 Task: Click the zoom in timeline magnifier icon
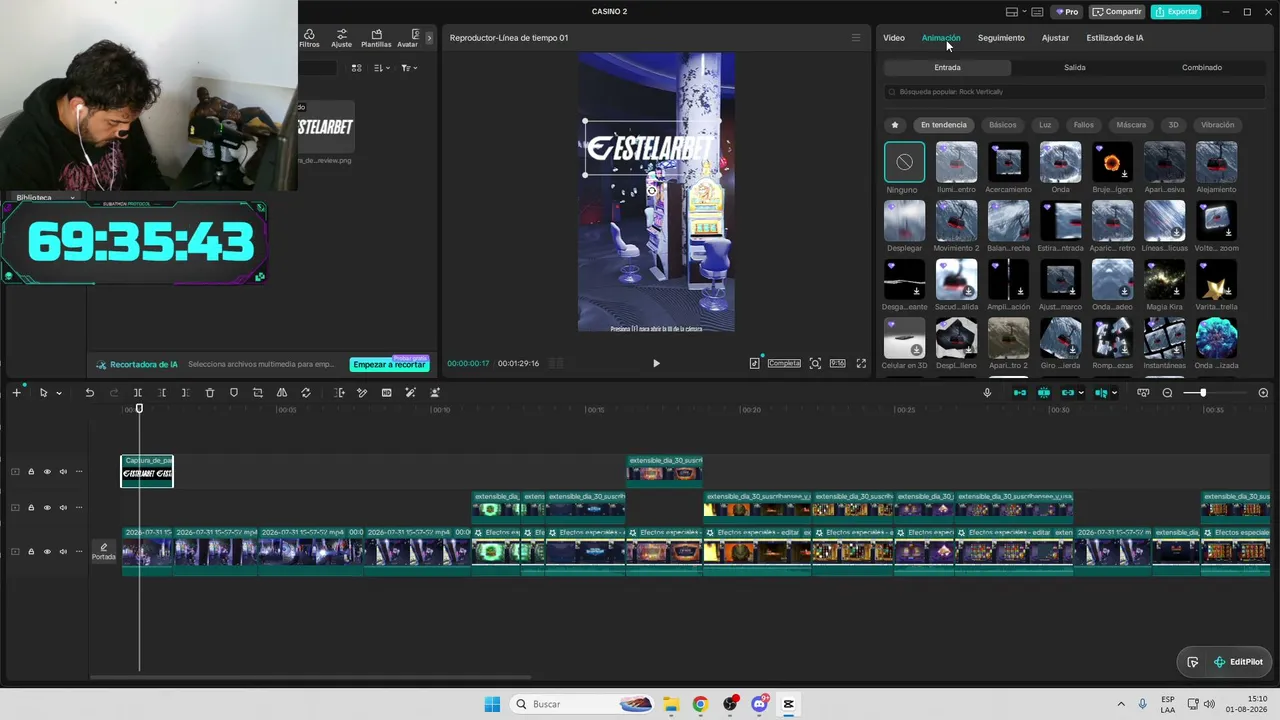pos(1263,393)
